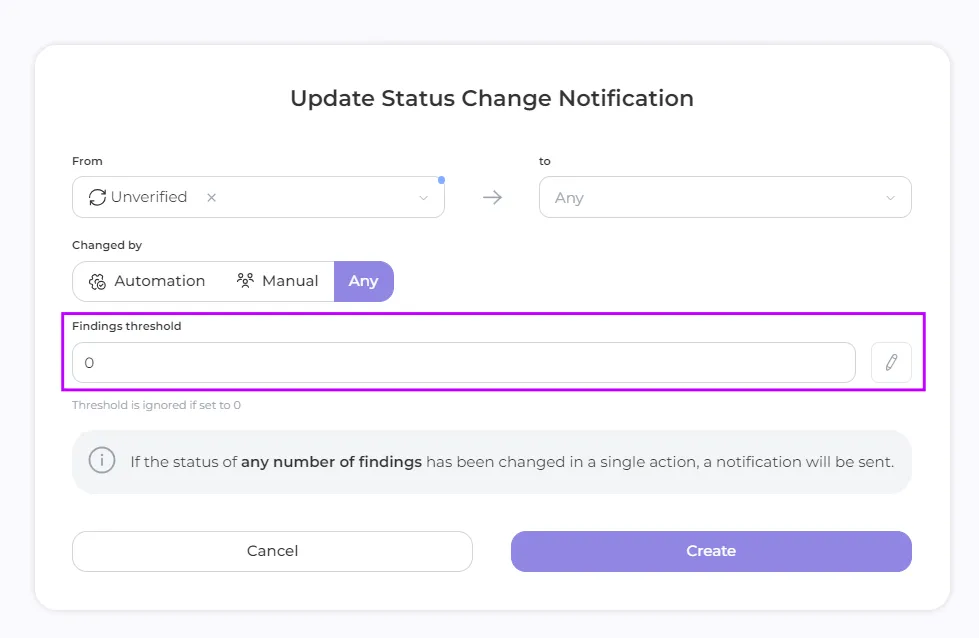Click the Unverified status sync icon
This screenshot has width=979, height=638.
point(97,197)
